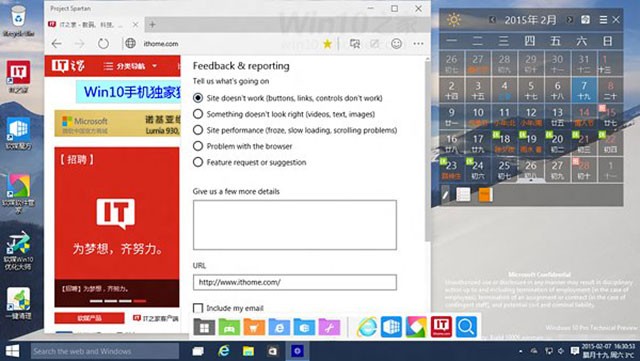The width and height of the screenshot is (640, 361).
Task: Select 'Problem with the browser' option
Action: point(198,146)
